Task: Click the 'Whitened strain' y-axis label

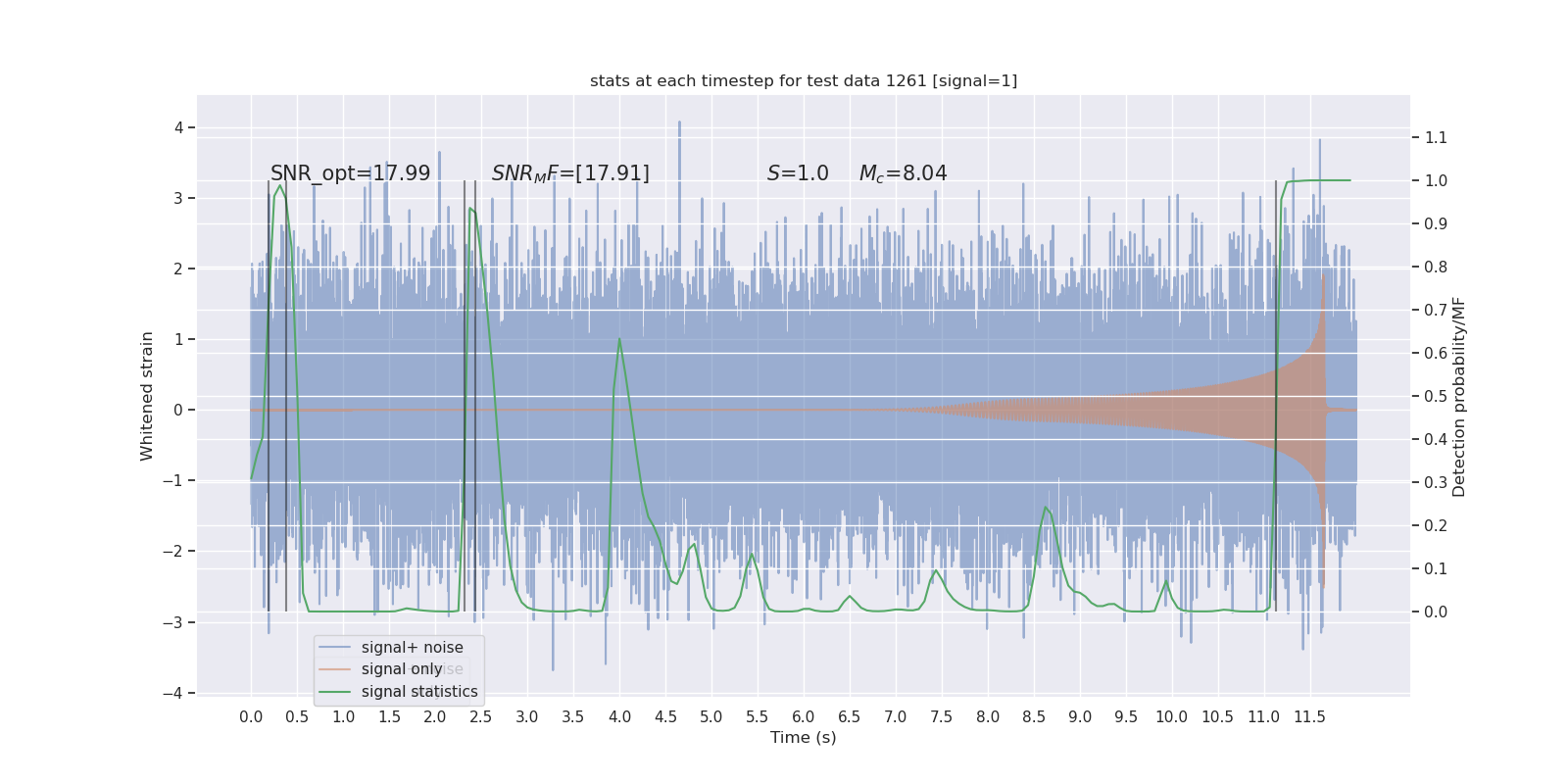Action: (147, 396)
